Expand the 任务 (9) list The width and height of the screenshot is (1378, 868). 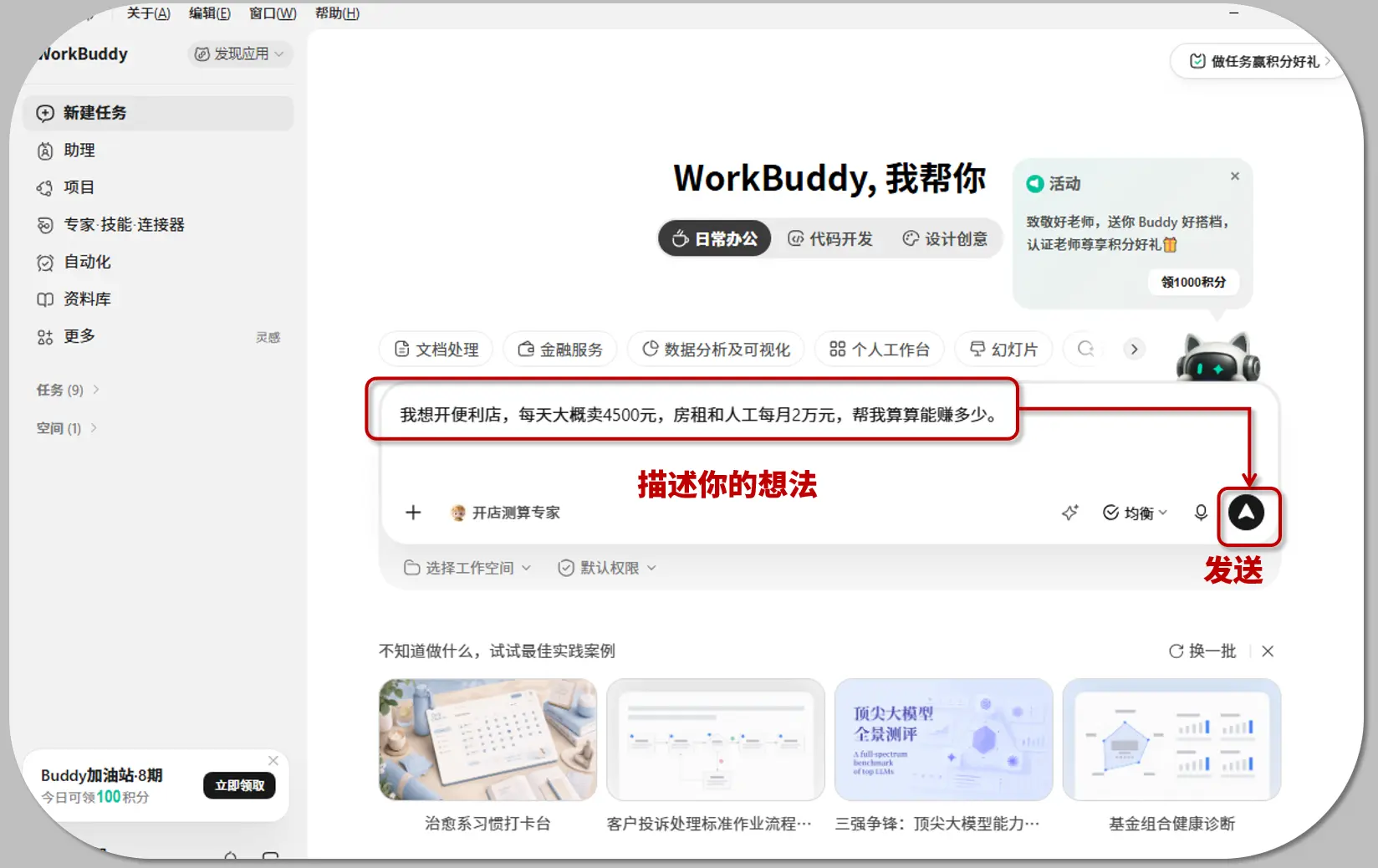coord(68,390)
